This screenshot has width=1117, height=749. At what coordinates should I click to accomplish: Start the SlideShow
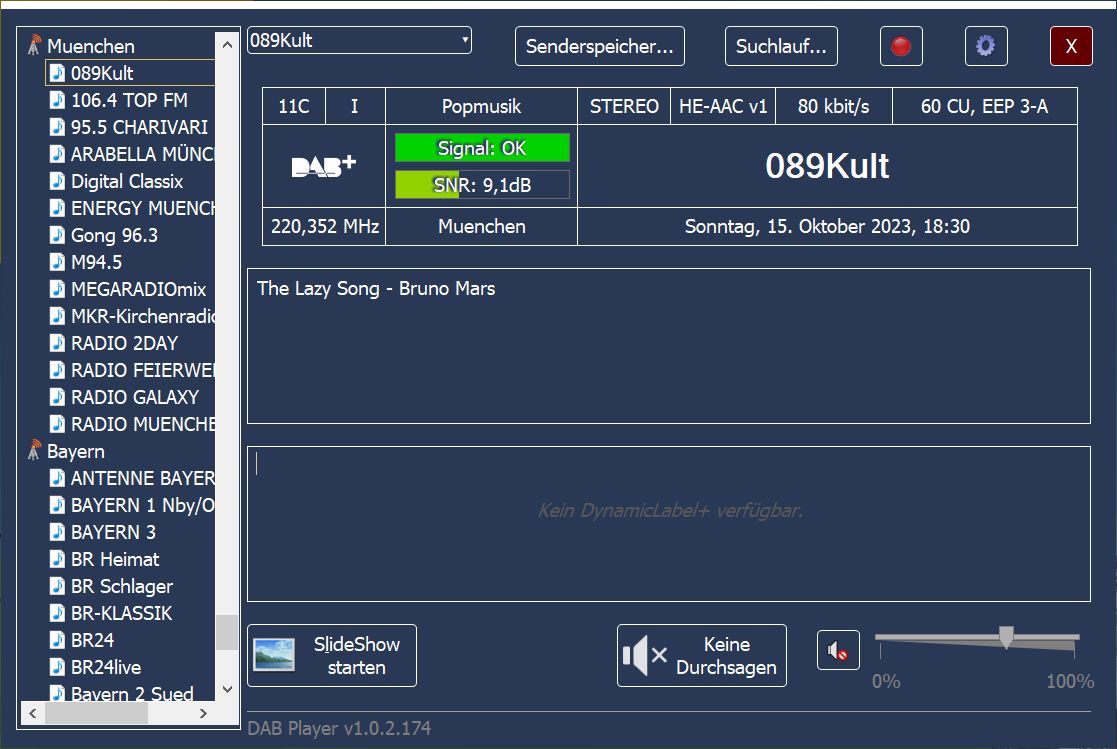[332, 656]
